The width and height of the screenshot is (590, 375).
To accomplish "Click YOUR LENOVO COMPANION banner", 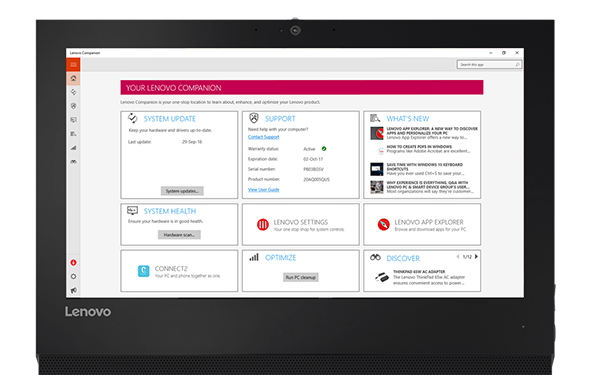I will tap(302, 88).
